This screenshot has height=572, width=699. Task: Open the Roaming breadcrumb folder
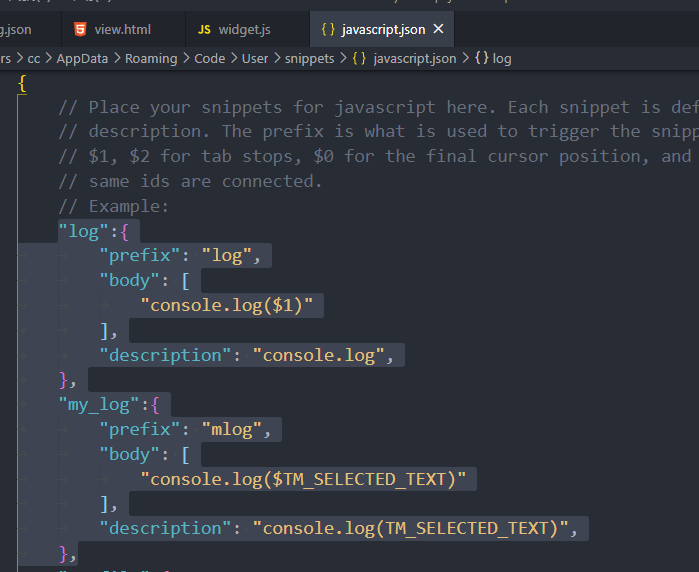(151, 58)
